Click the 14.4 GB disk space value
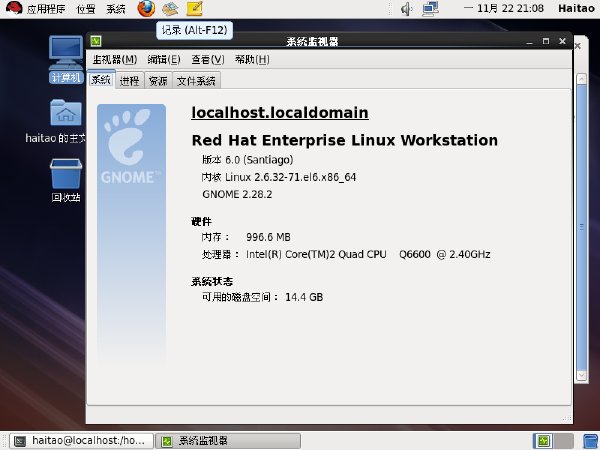Image resolution: width=600 pixels, height=450 pixels. coord(304,297)
